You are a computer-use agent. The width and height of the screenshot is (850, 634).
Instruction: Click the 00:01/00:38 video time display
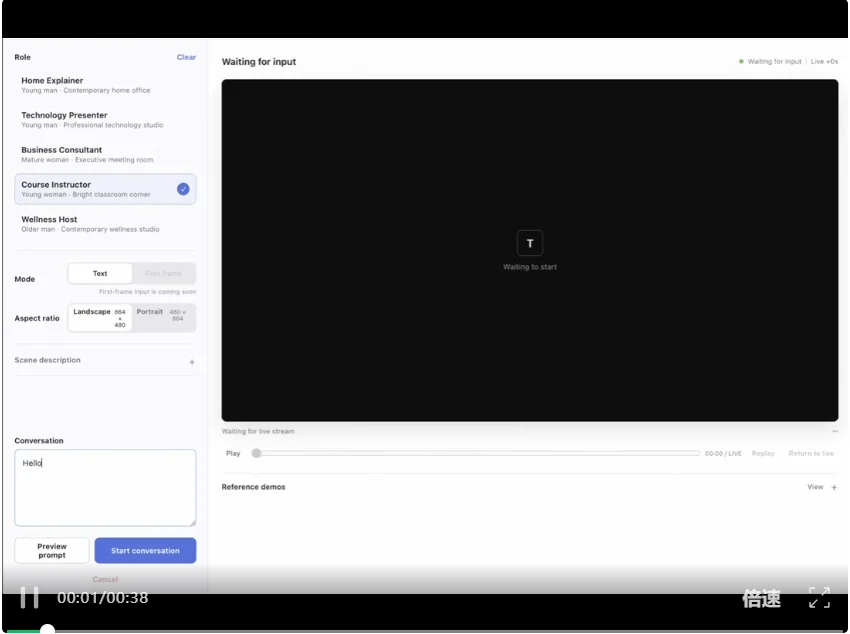point(102,598)
